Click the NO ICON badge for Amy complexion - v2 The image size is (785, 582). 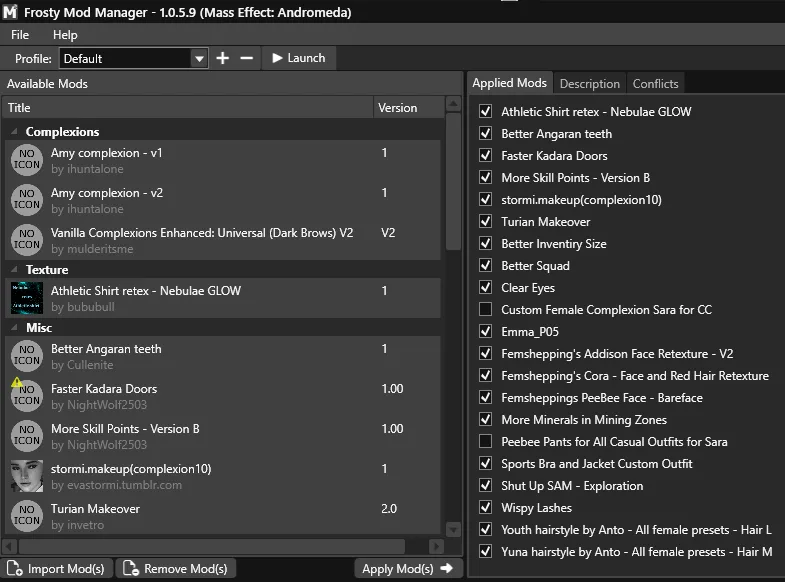pyautogui.click(x=27, y=200)
